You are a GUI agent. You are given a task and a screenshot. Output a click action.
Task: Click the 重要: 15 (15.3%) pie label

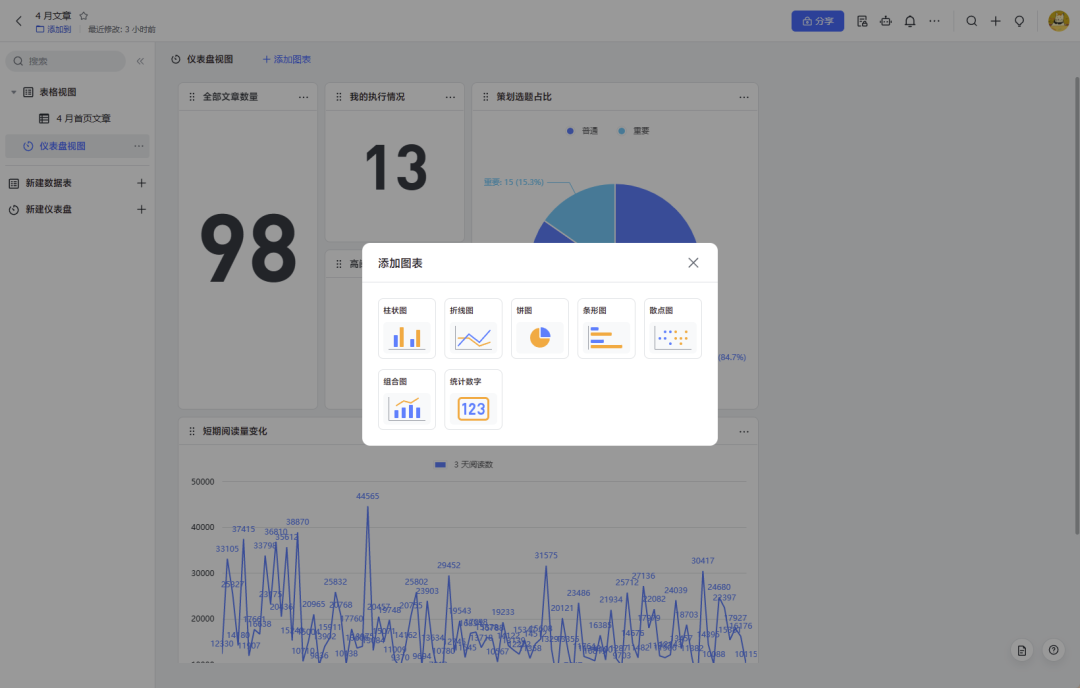pos(513,182)
